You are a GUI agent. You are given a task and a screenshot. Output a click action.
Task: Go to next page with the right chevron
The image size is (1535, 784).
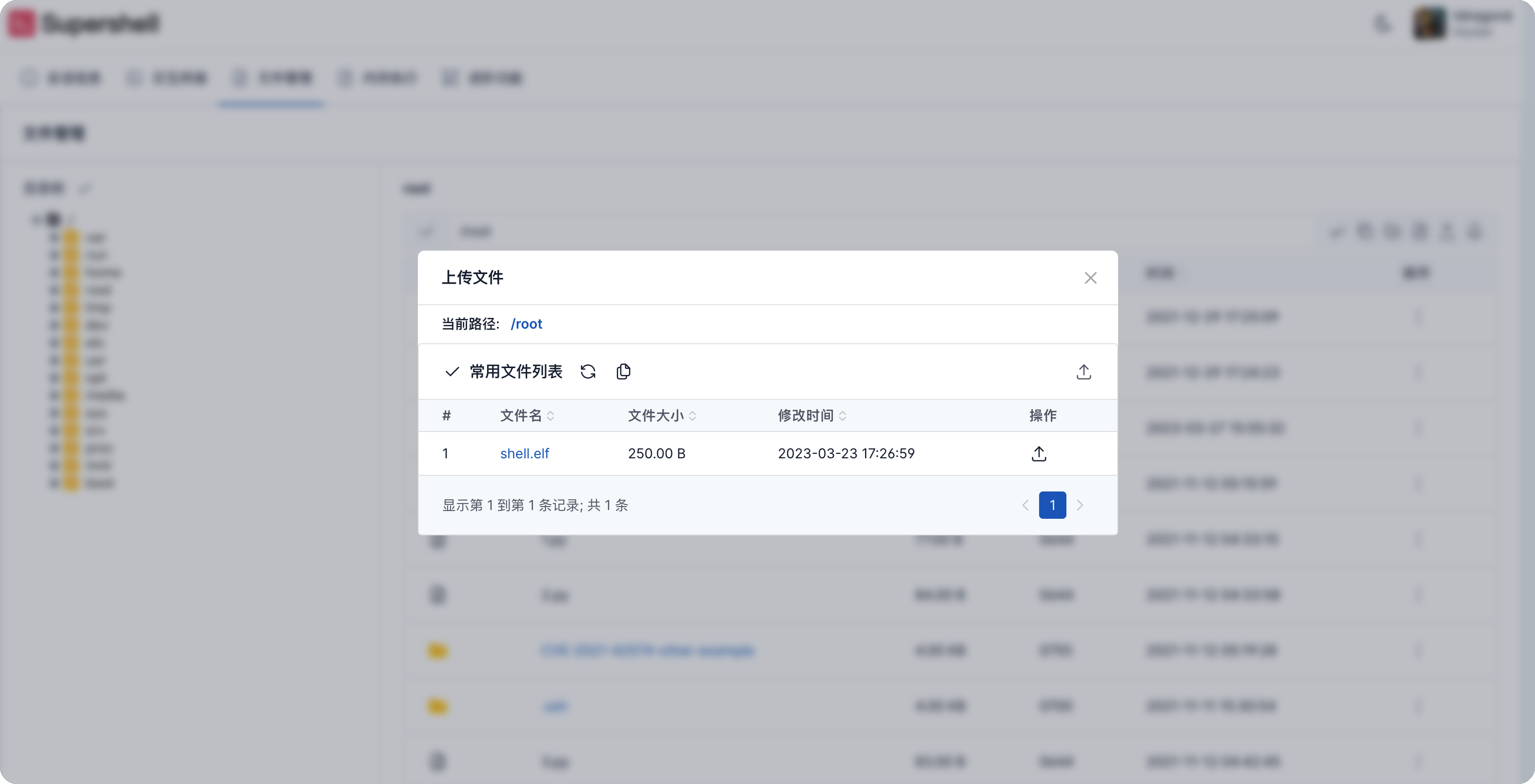point(1081,505)
